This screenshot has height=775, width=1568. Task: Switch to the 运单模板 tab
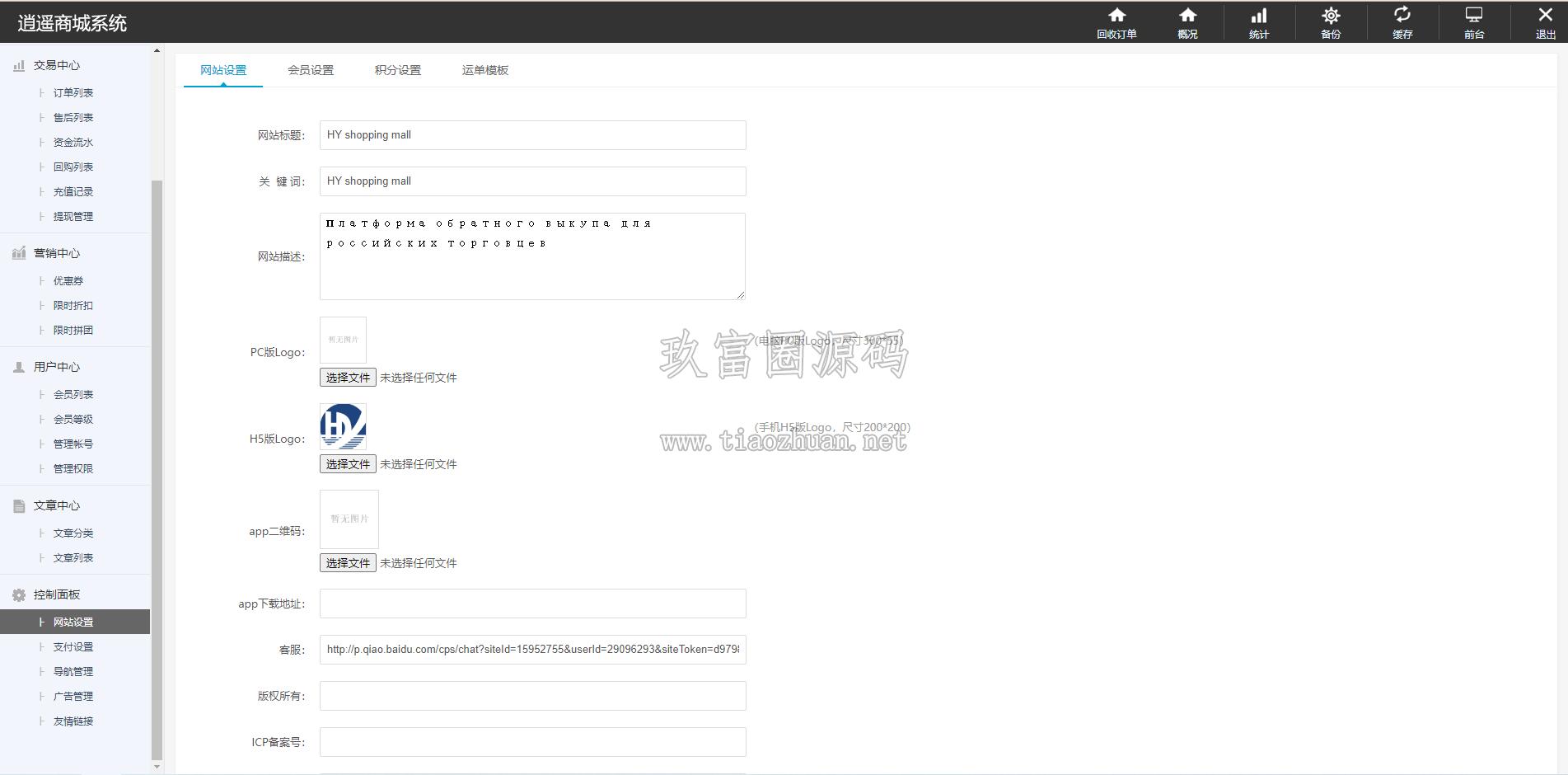click(485, 70)
